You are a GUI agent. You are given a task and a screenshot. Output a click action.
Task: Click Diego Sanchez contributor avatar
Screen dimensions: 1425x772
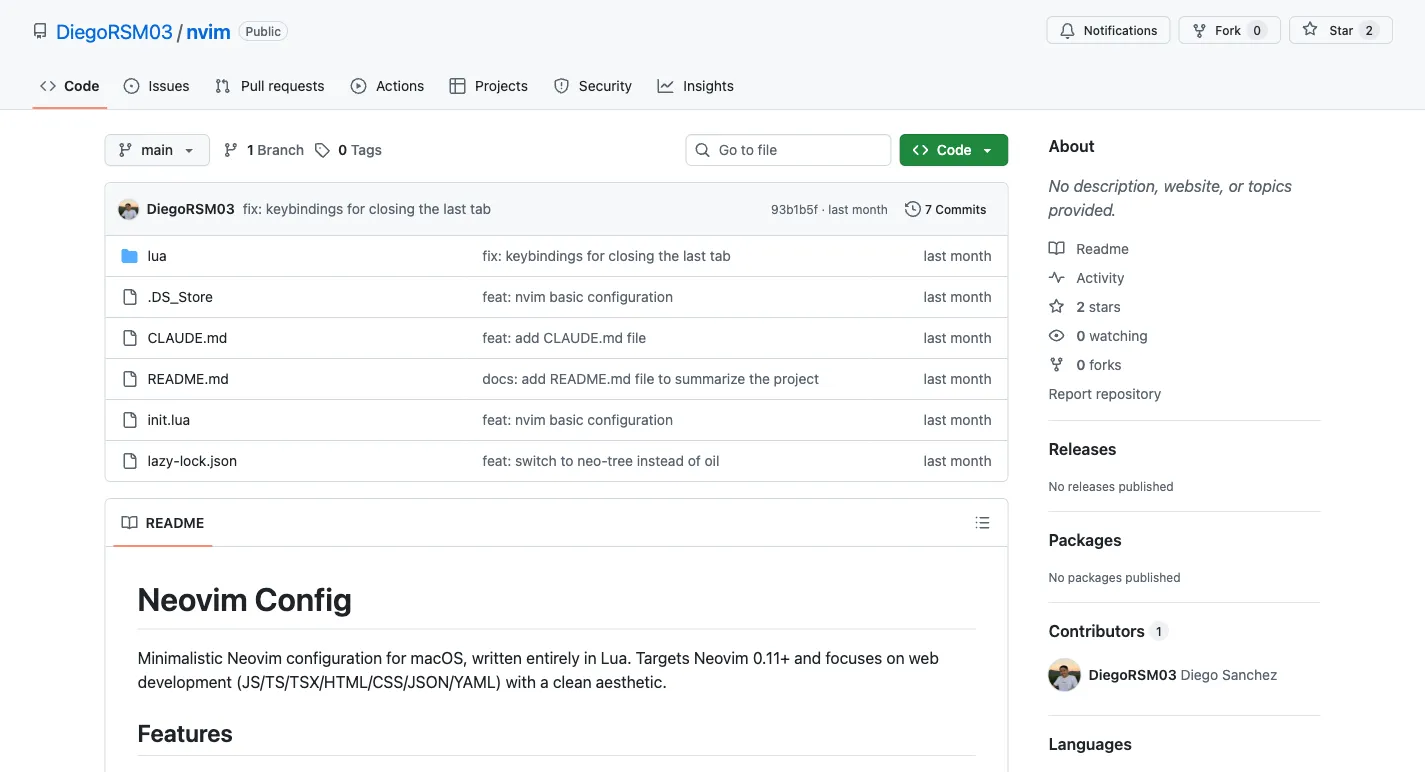[1064, 675]
